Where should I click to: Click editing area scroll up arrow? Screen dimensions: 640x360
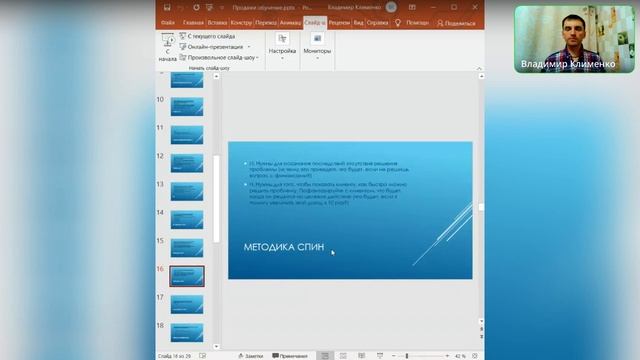click(481, 76)
